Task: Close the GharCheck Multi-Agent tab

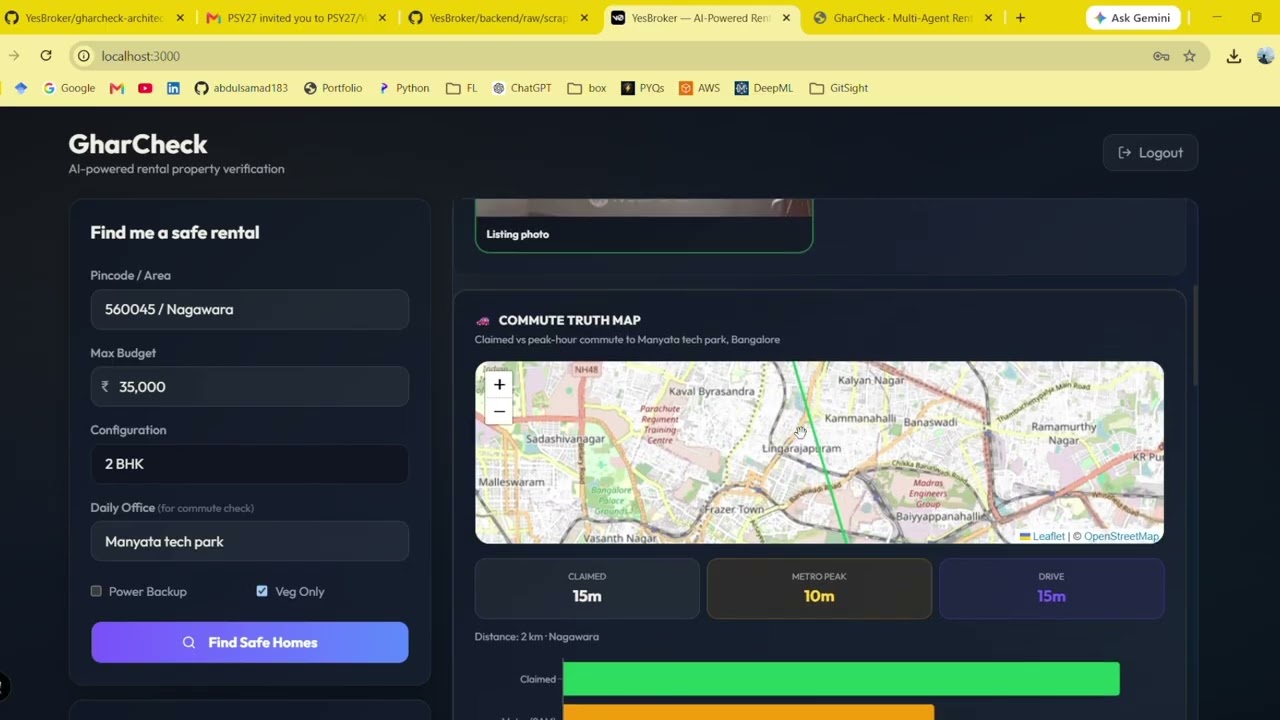Action: tap(988, 18)
